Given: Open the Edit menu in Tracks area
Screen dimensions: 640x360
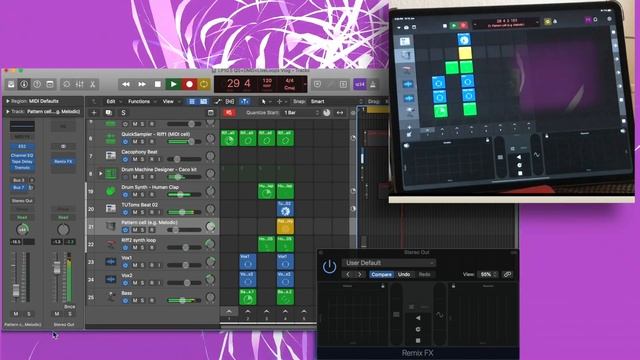Looking at the screenshot, I should (x=111, y=102).
